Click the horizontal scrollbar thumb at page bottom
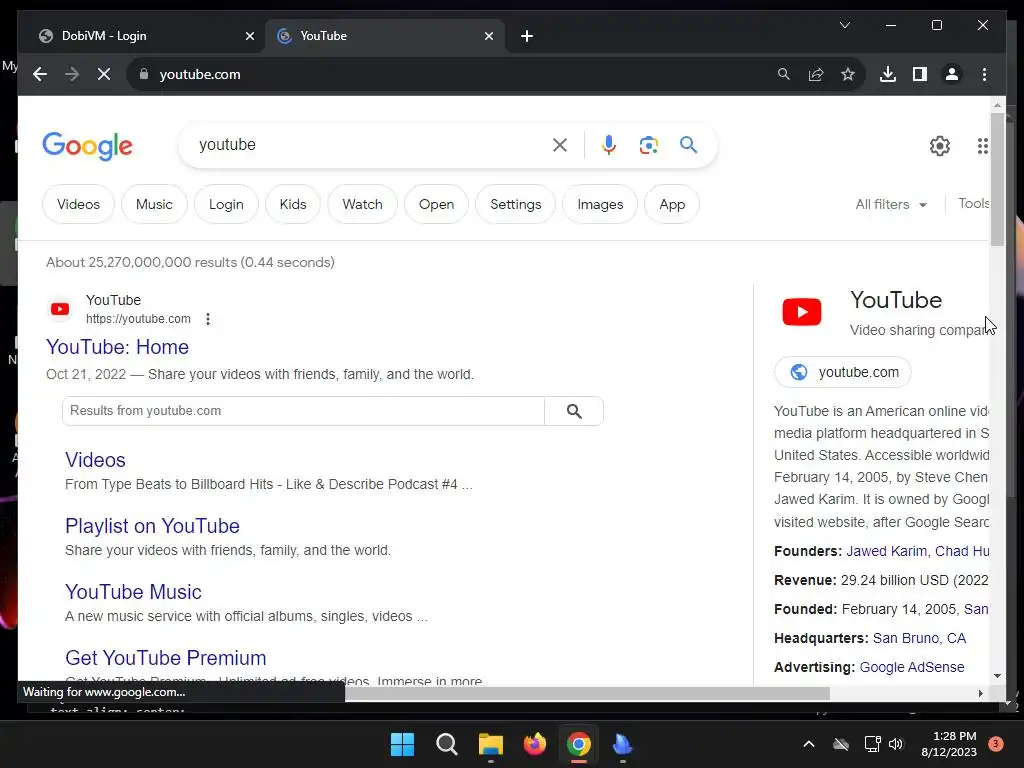Viewport: 1024px width, 768px height. click(587, 694)
